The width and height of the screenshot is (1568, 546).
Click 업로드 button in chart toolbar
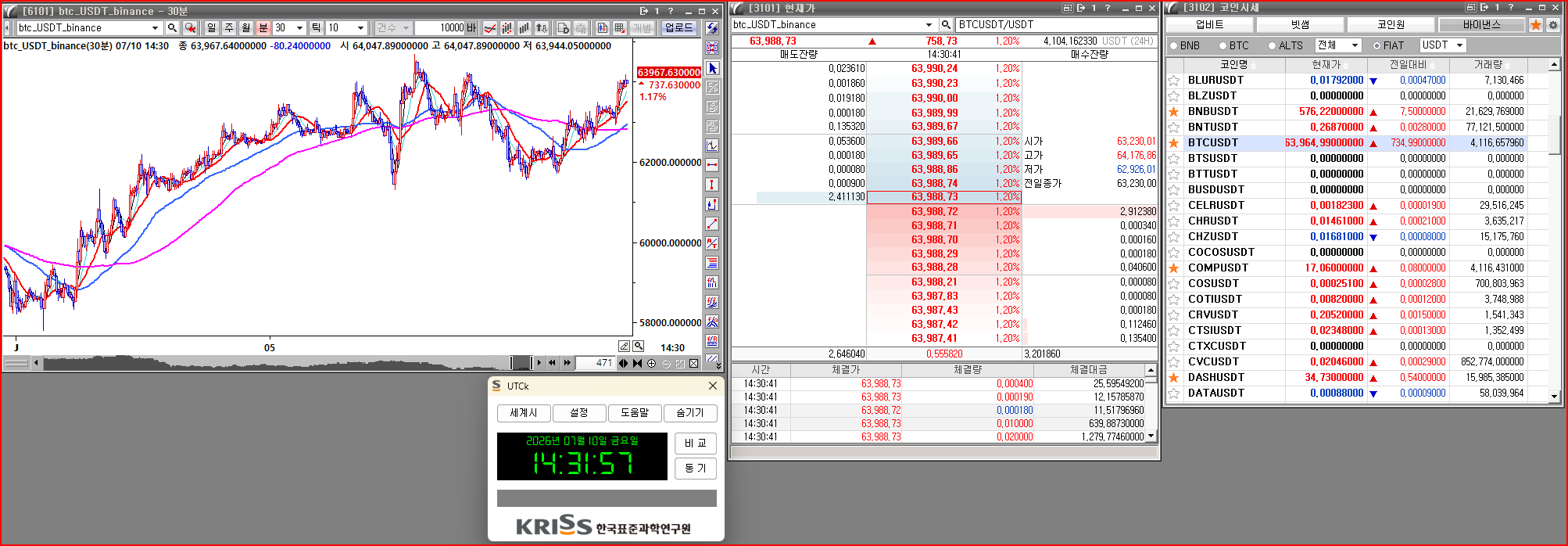678,27
